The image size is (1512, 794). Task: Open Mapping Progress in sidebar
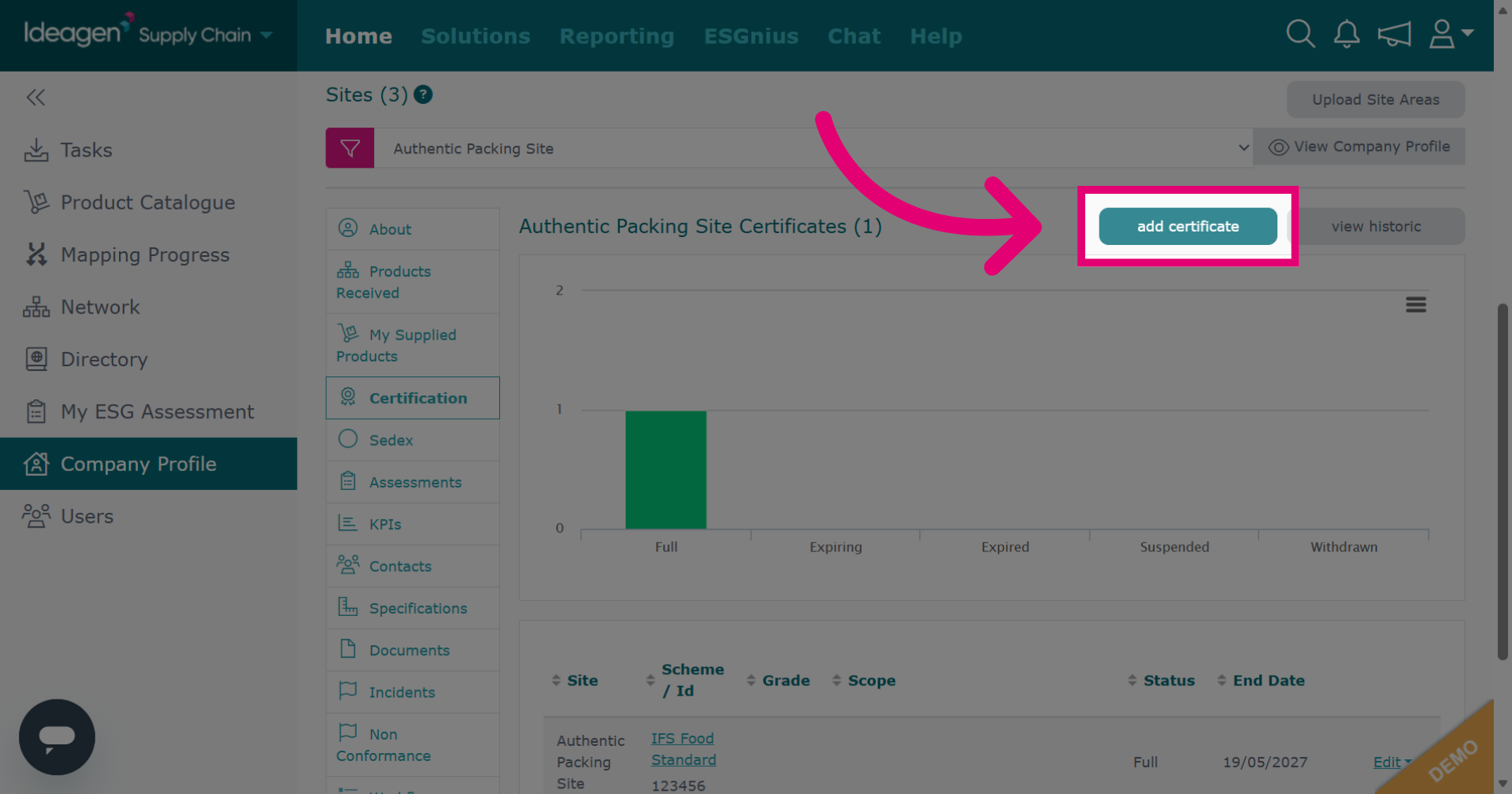pyautogui.click(x=148, y=254)
